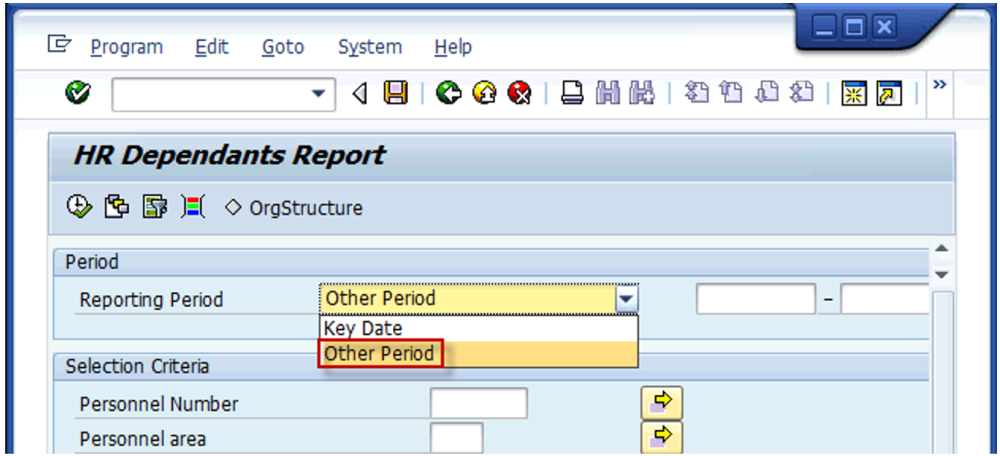1000x456 pixels.
Task: Open the Program menu
Action: pyautogui.click(x=126, y=47)
